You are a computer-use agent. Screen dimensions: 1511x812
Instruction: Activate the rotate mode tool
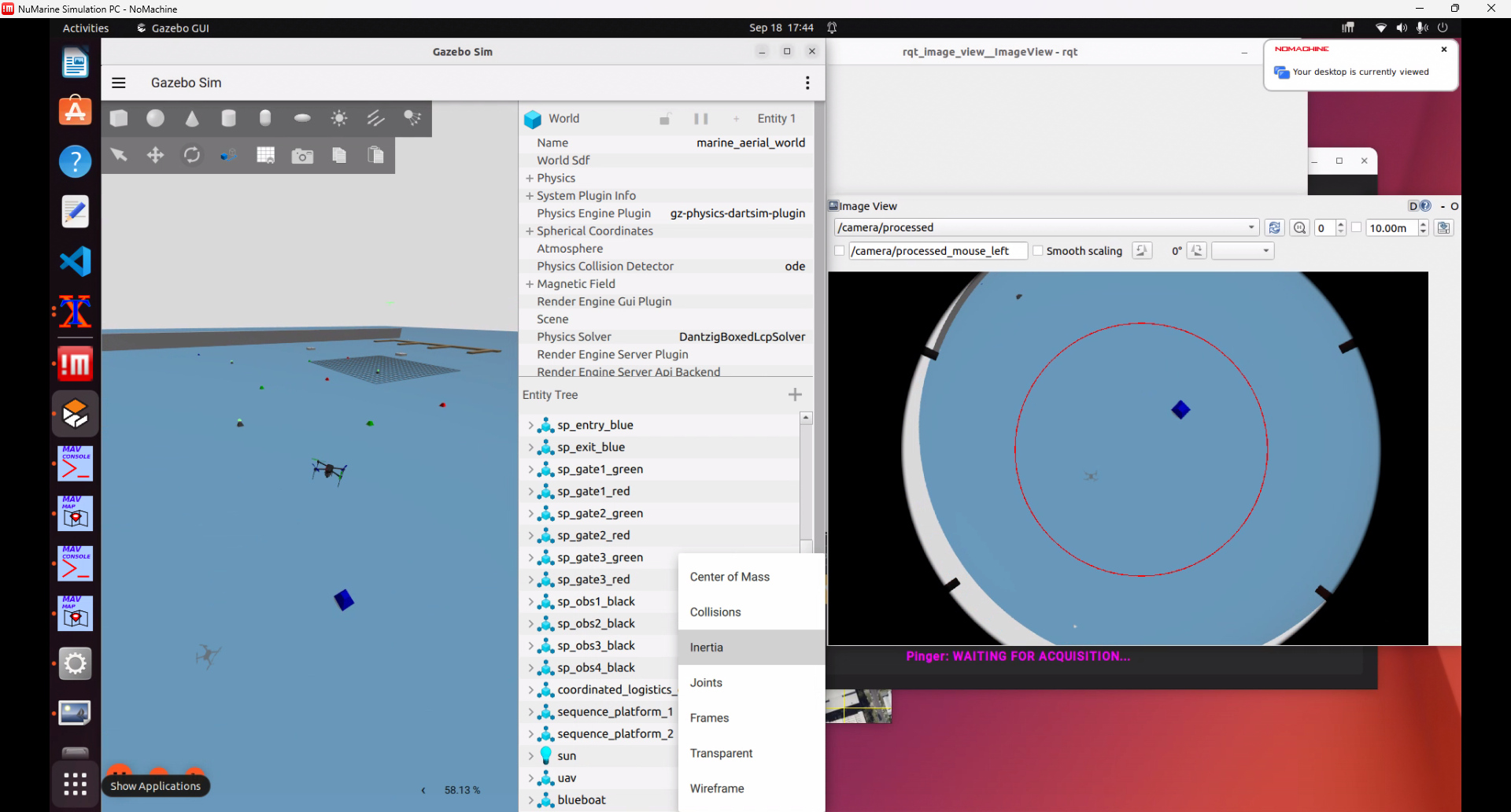[192, 155]
